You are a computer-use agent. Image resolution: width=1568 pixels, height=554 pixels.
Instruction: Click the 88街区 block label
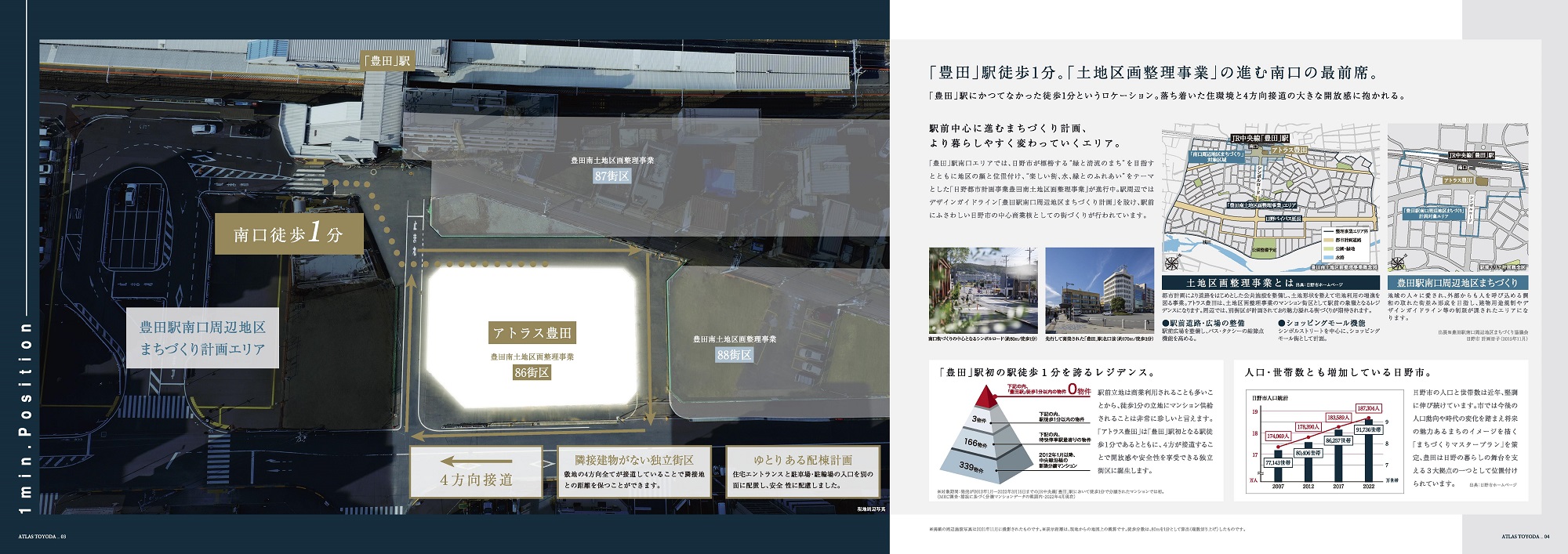[735, 354]
